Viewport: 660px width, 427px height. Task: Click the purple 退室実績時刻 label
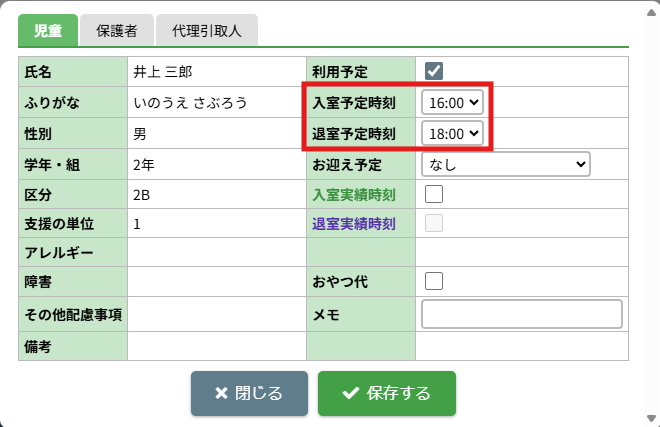[x=354, y=224]
